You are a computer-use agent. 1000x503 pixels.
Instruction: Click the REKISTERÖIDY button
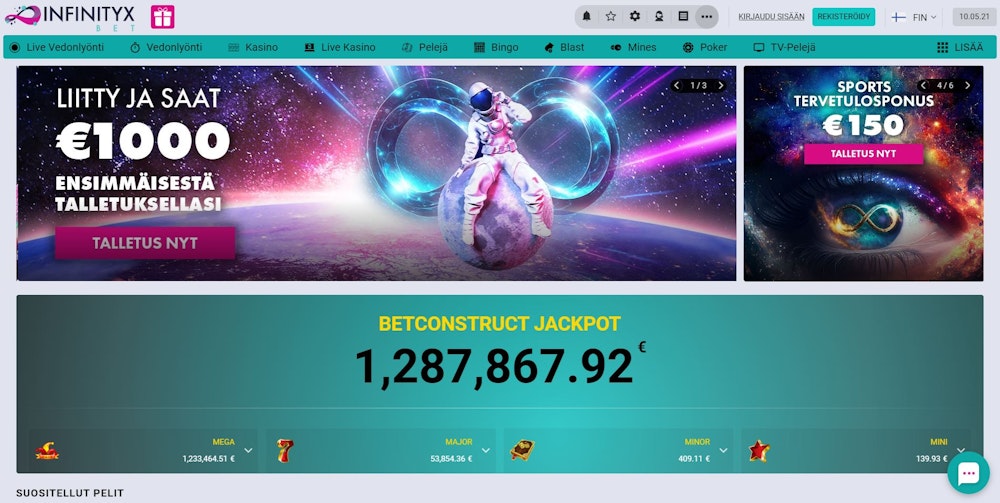(844, 17)
